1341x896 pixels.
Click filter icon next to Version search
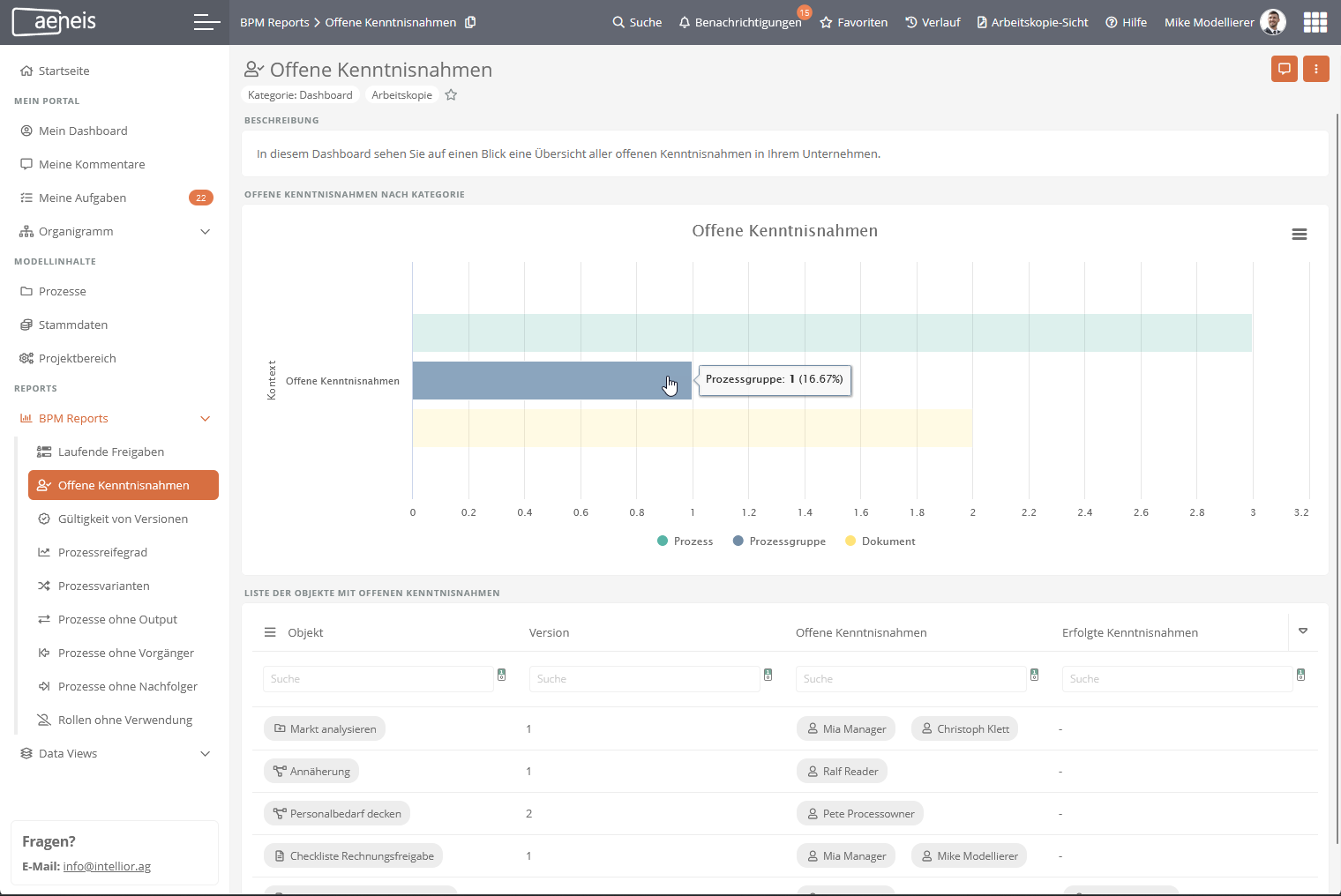pos(768,675)
